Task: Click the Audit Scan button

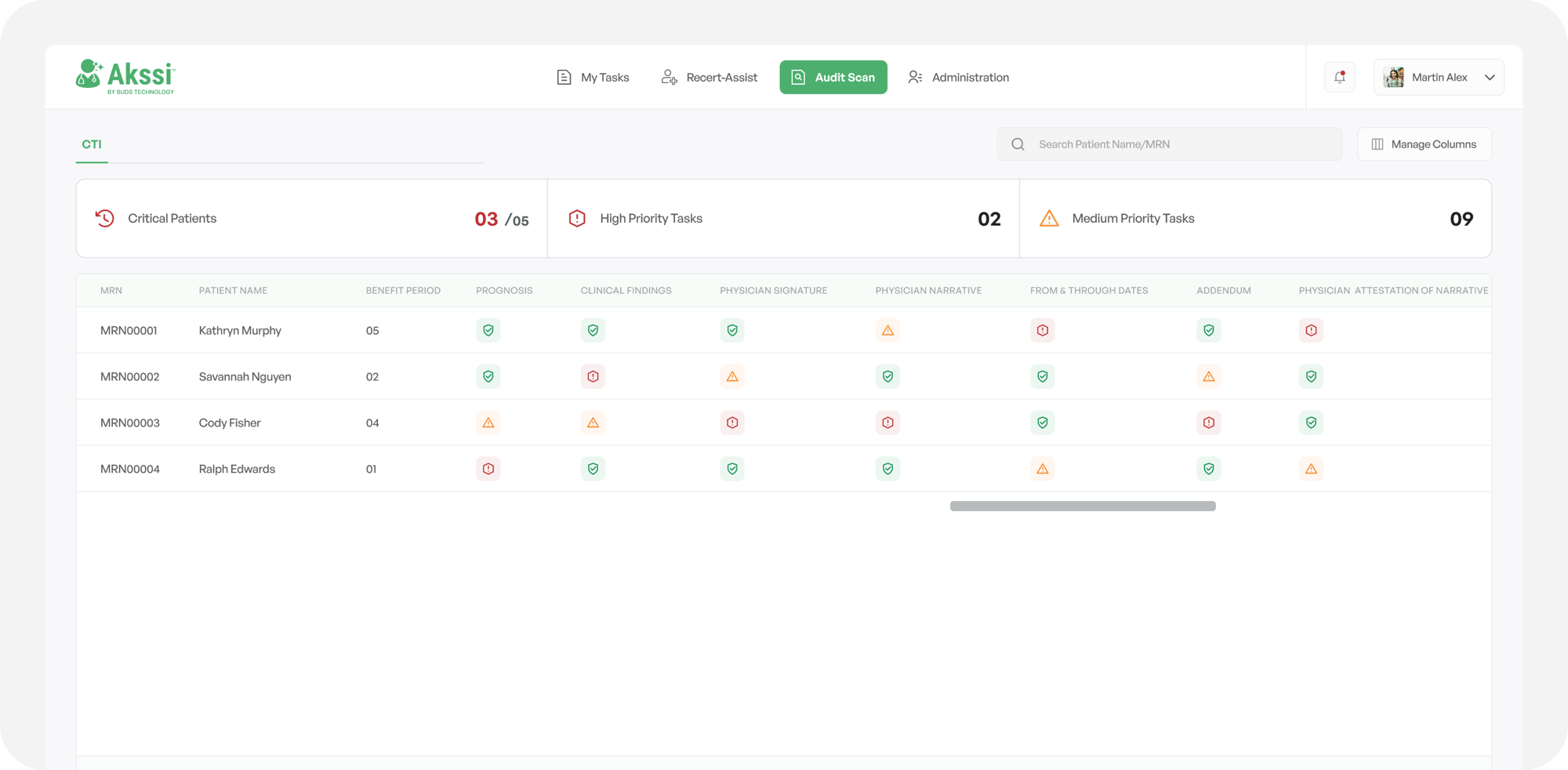Action: (833, 78)
